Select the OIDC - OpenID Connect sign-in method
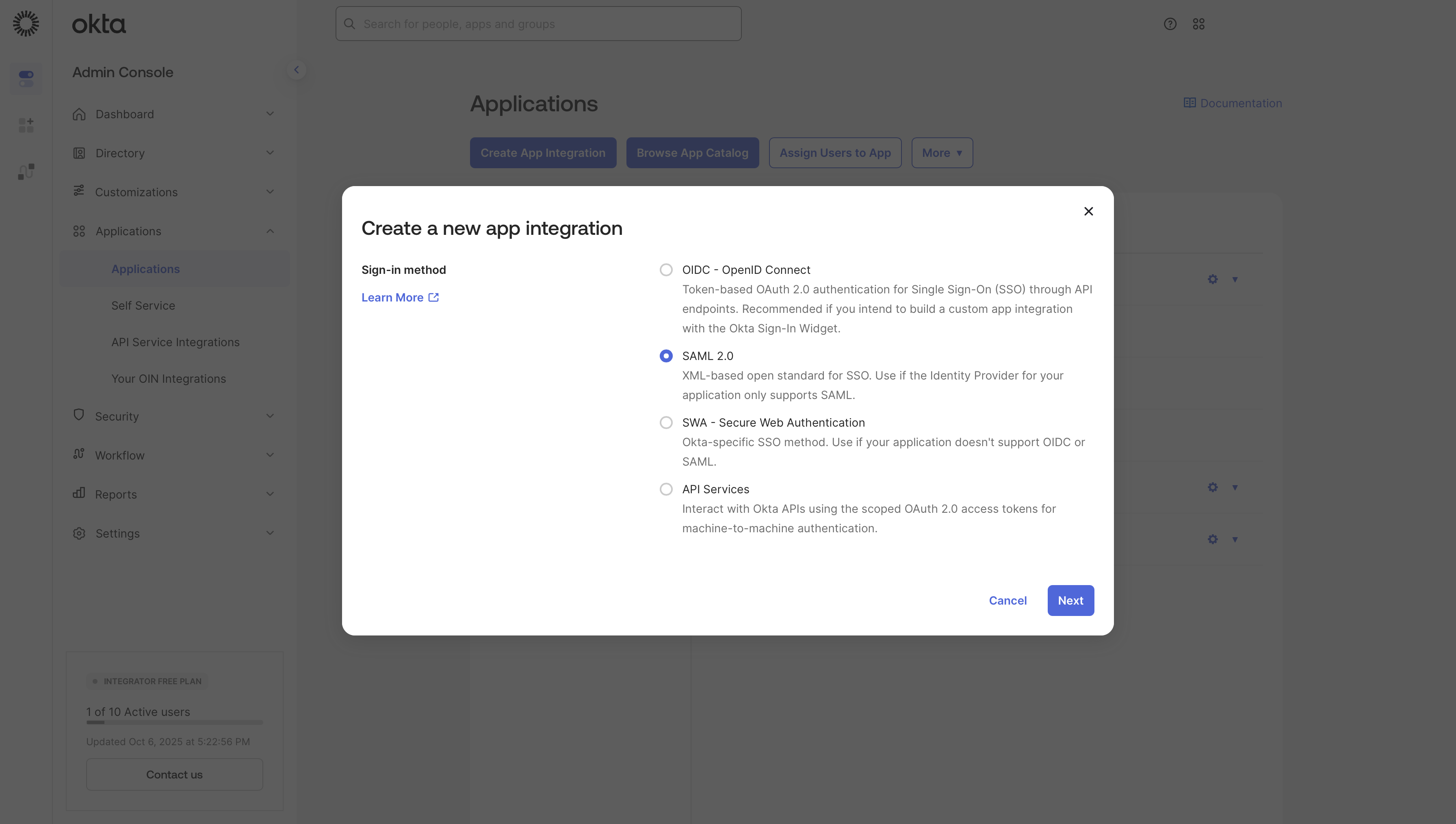This screenshot has height=824, width=1456. point(666,269)
